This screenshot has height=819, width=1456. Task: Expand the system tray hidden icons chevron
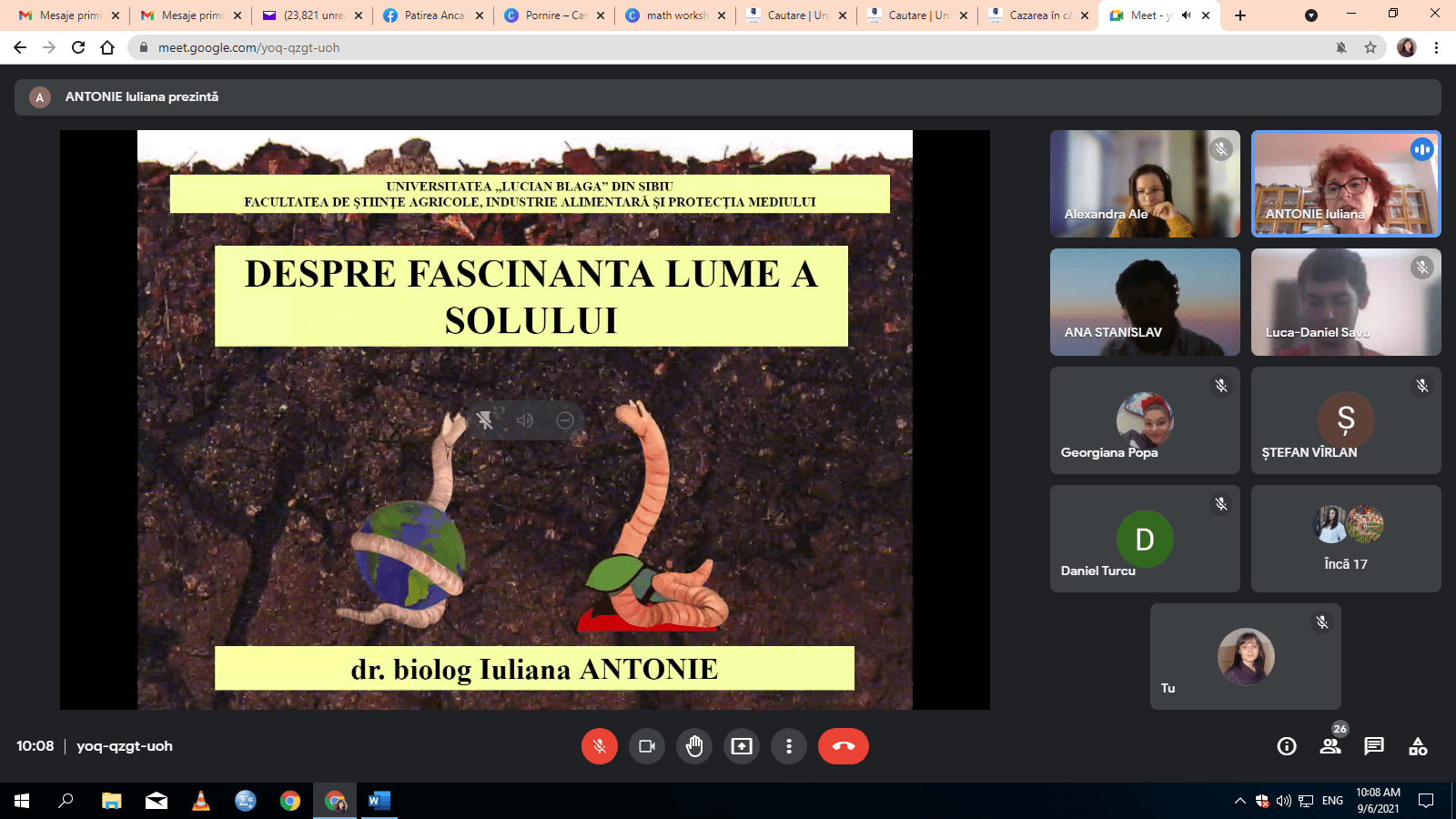tap(1239, 801)
